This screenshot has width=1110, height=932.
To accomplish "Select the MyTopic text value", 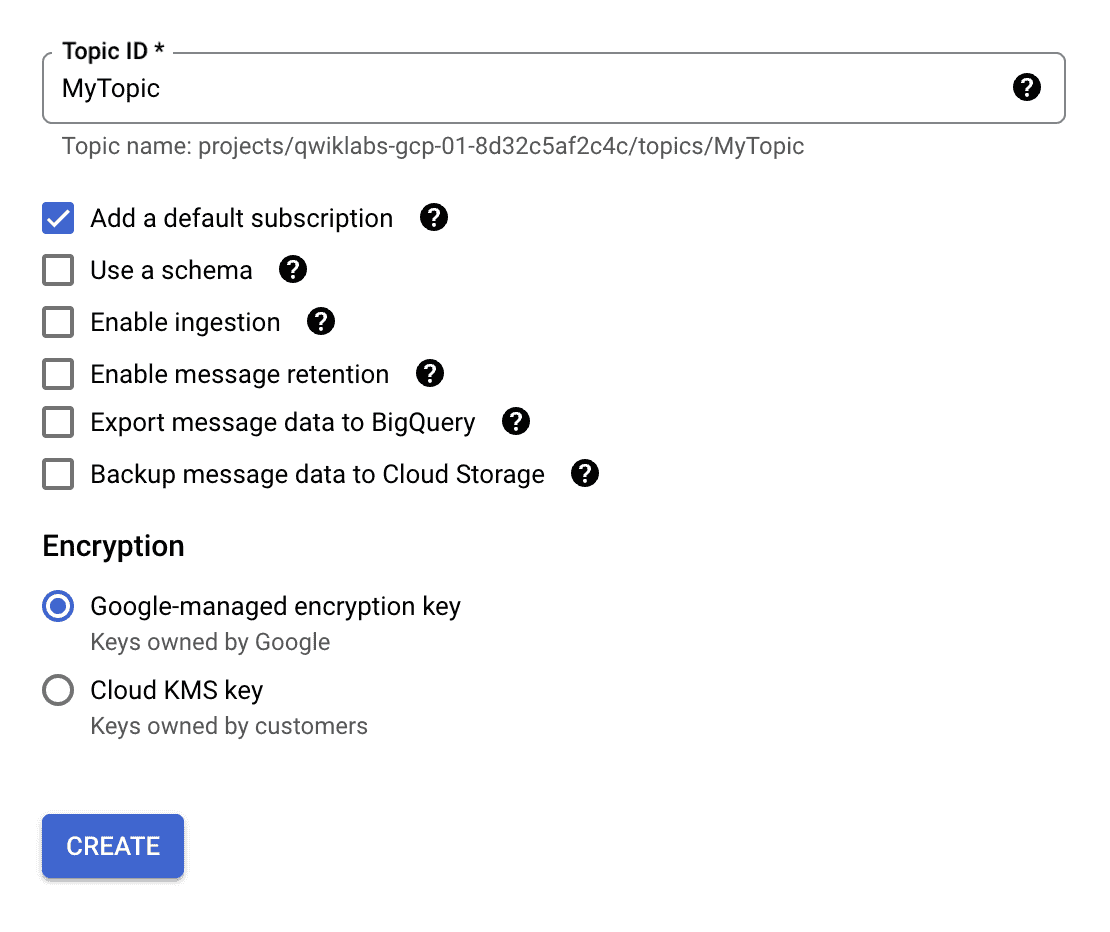I will click(110, 88).
